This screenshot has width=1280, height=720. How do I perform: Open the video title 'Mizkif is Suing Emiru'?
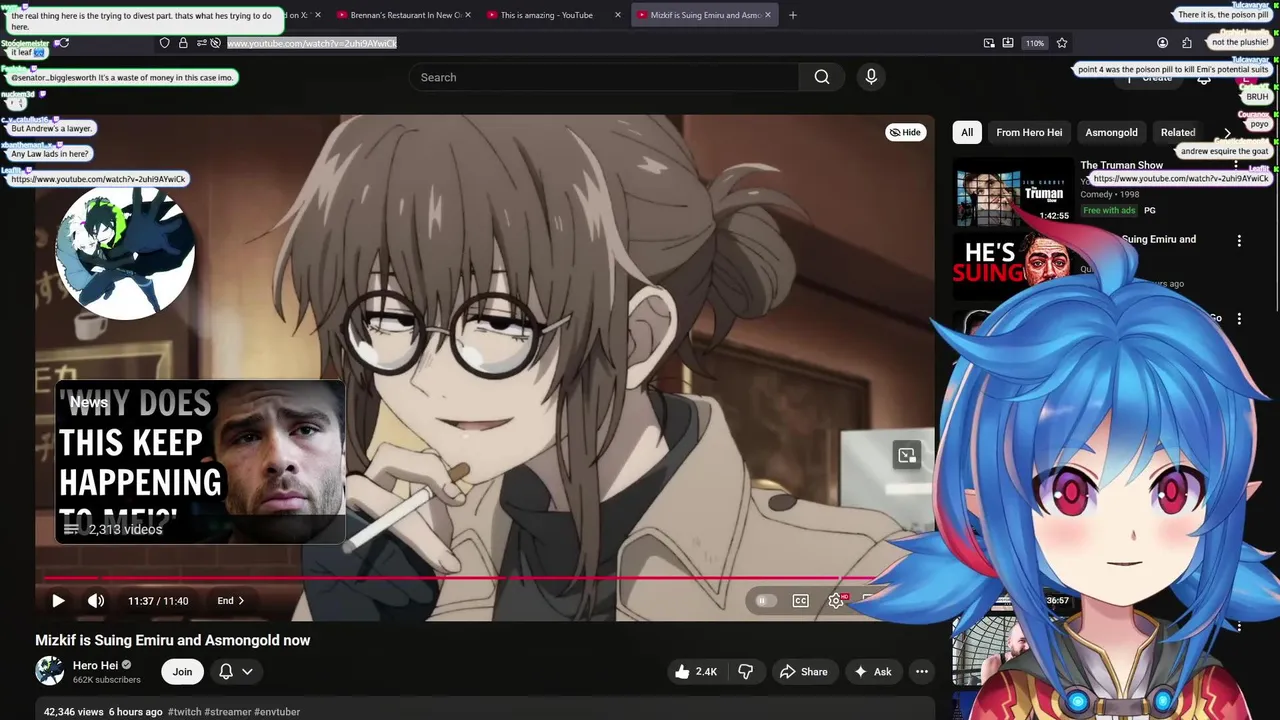point(173,640)
